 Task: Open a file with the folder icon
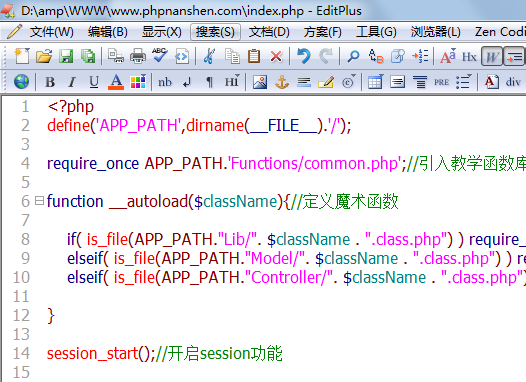(x=44, y=56)
